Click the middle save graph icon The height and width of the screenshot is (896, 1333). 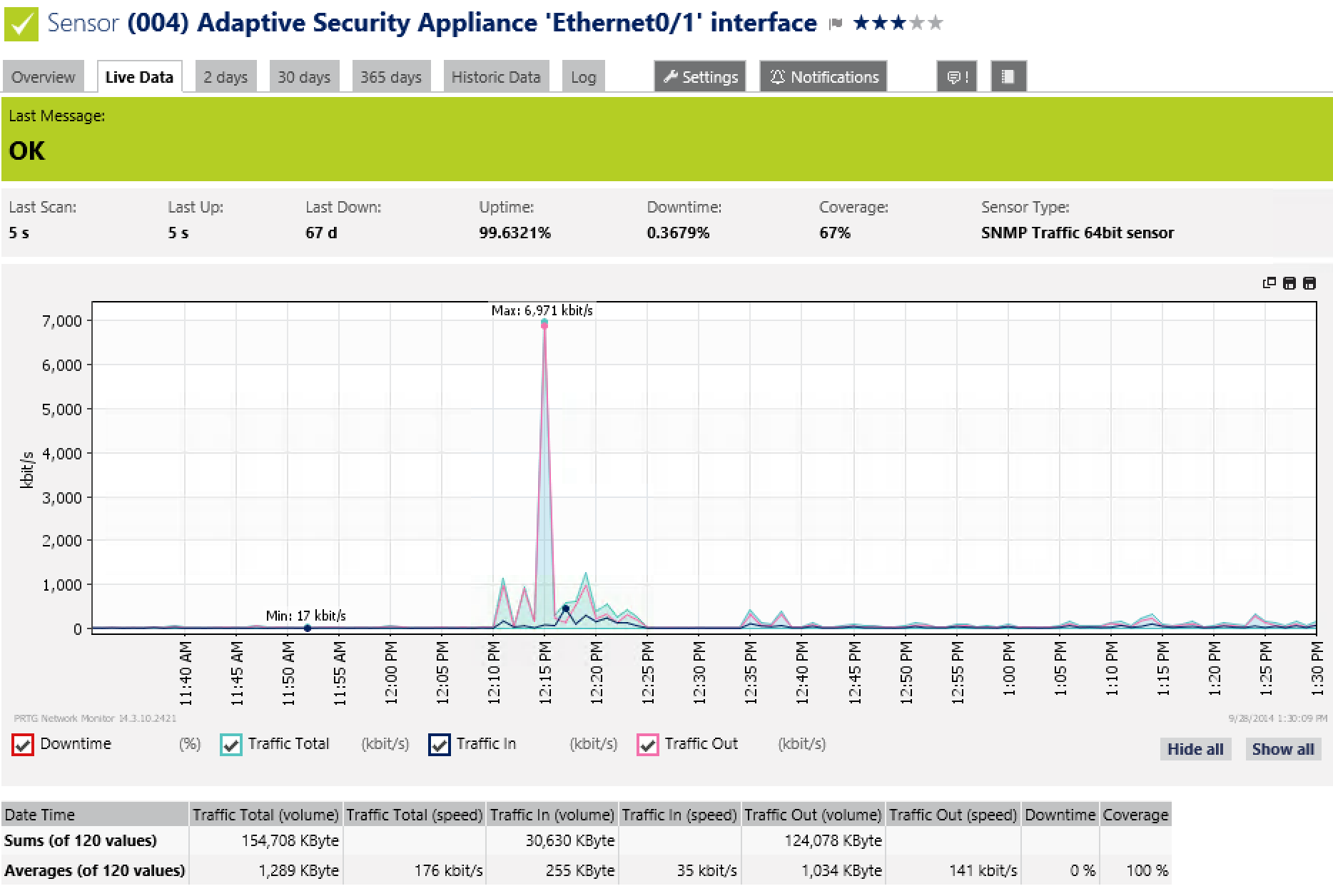[x=1289, y=283]
